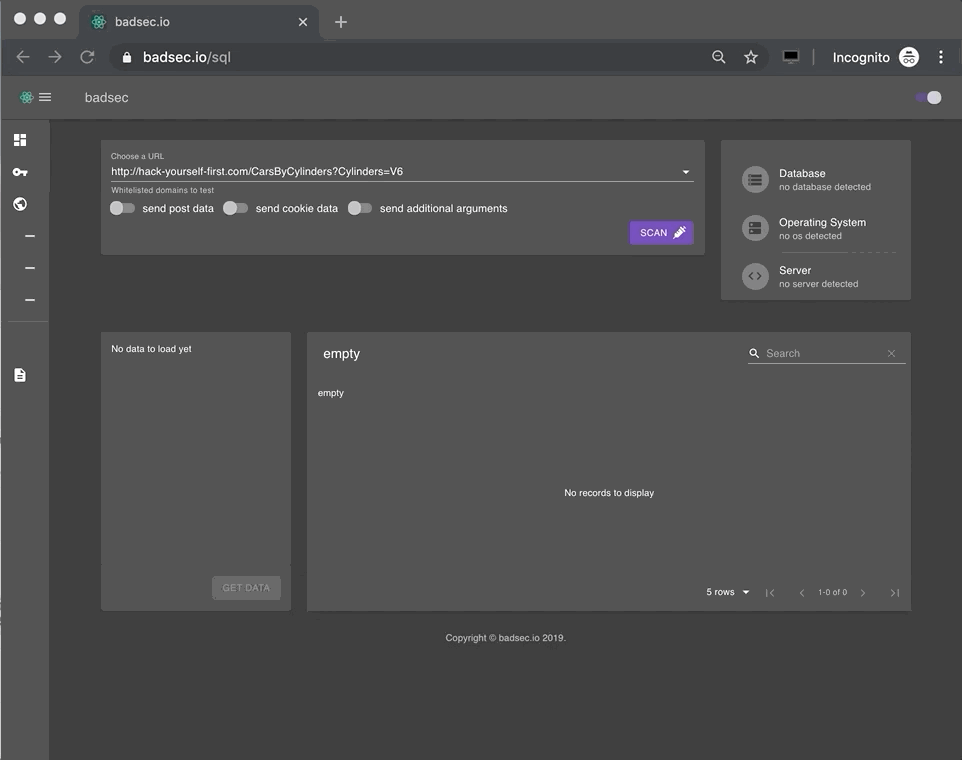The width and height of the screenshot is (962, 760).
Task: Click the GET DATA button
Action: pyautogui.click(x=246, y=588)
